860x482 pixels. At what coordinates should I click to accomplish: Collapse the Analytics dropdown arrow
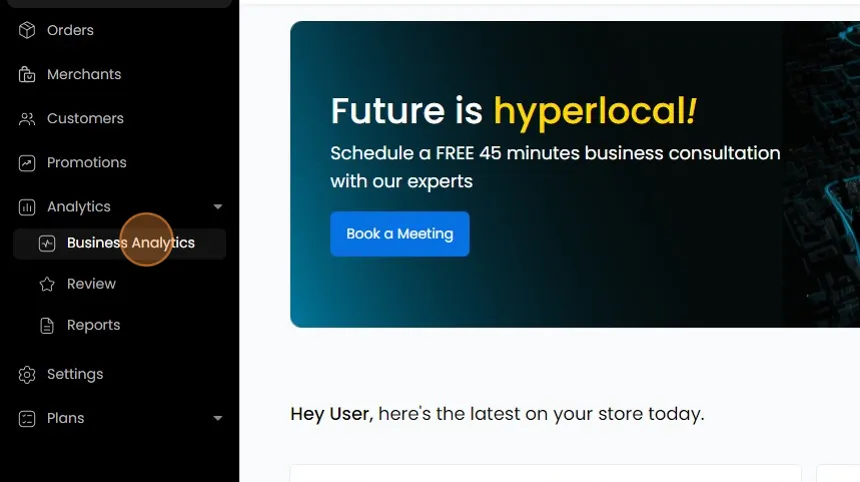[x=218, y=207]
